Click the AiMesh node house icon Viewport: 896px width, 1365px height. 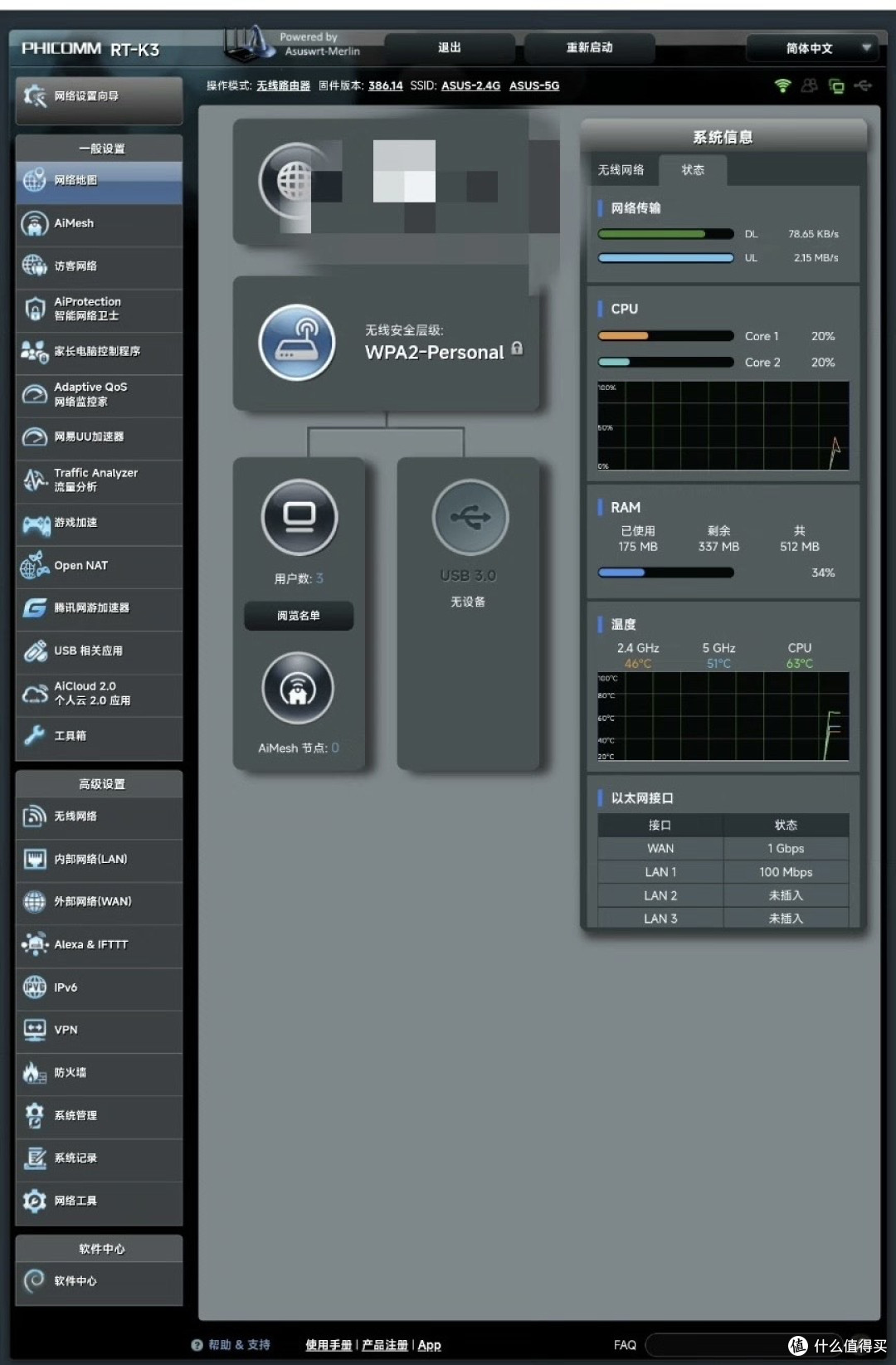point(298,688)
